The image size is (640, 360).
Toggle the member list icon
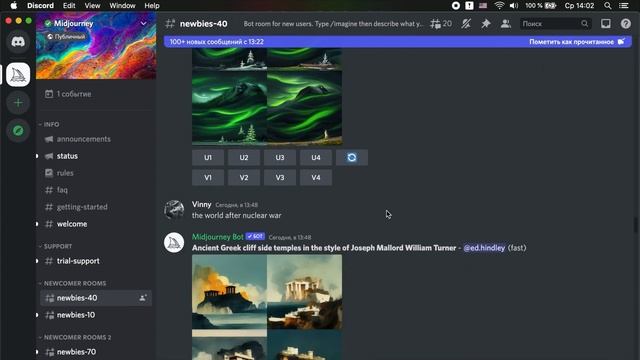506,24
